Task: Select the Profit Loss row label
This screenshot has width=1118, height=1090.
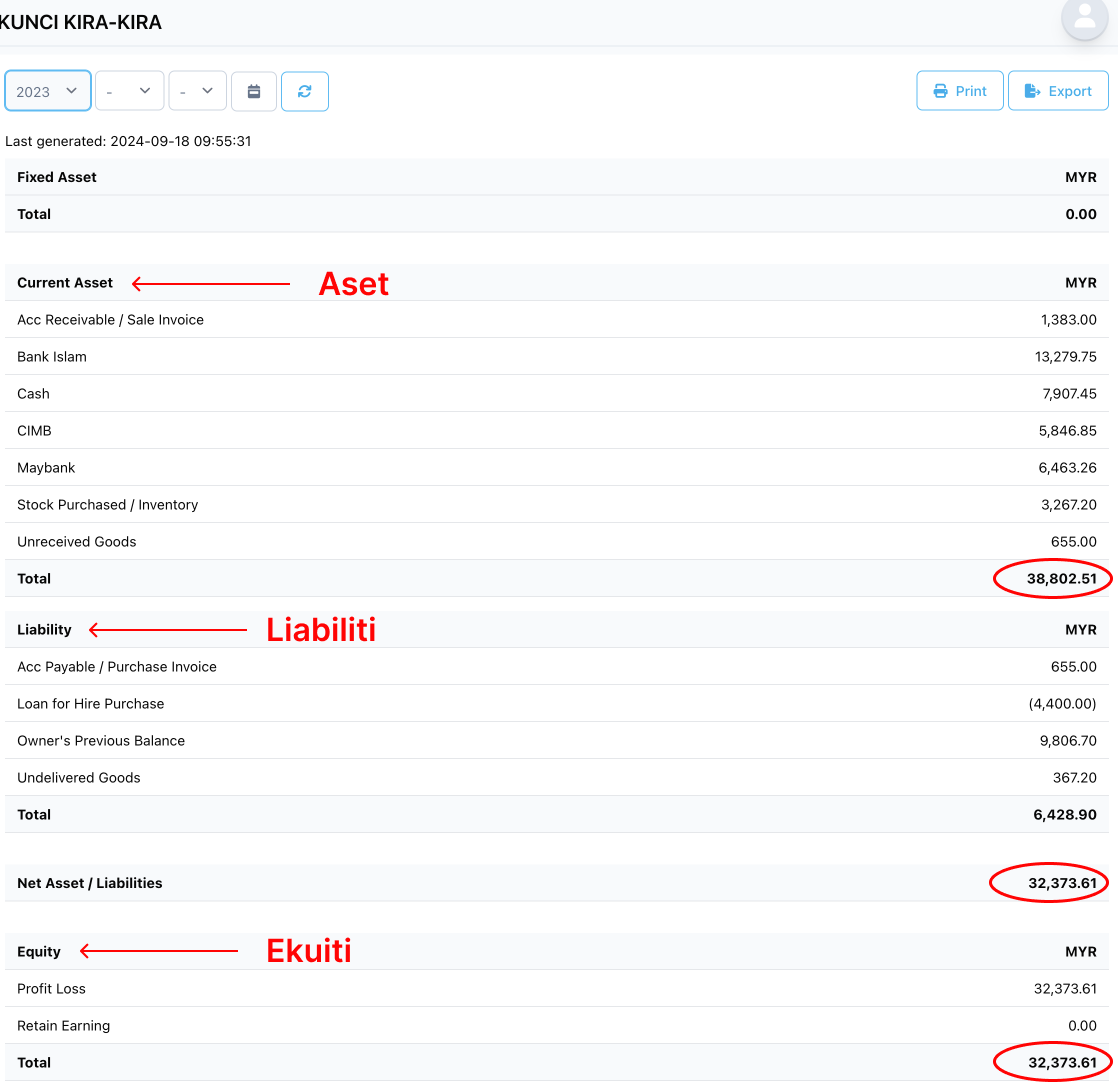Action: click(51, 989)
